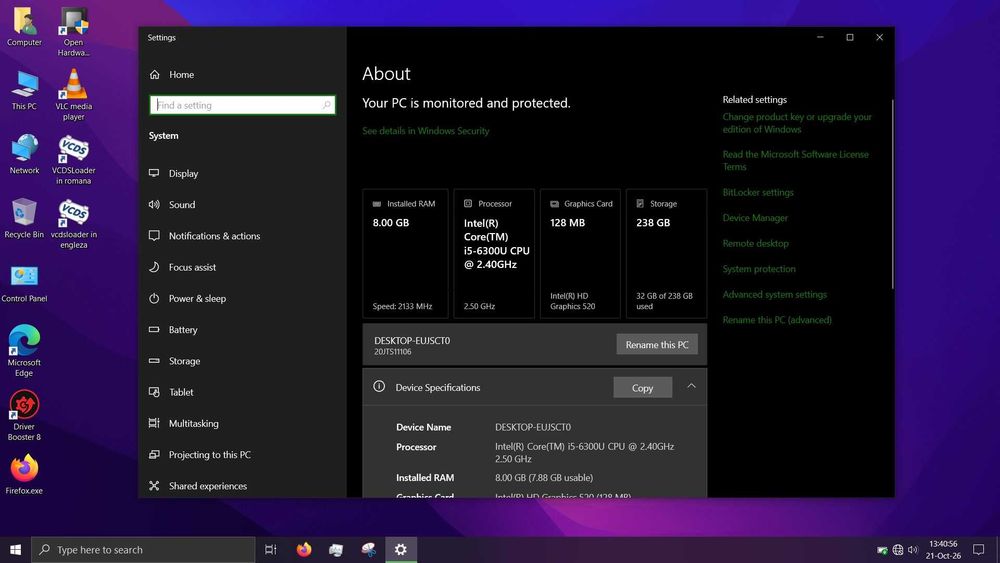Activate the Settings gear on the taskbar

click(x=401, y=550)
